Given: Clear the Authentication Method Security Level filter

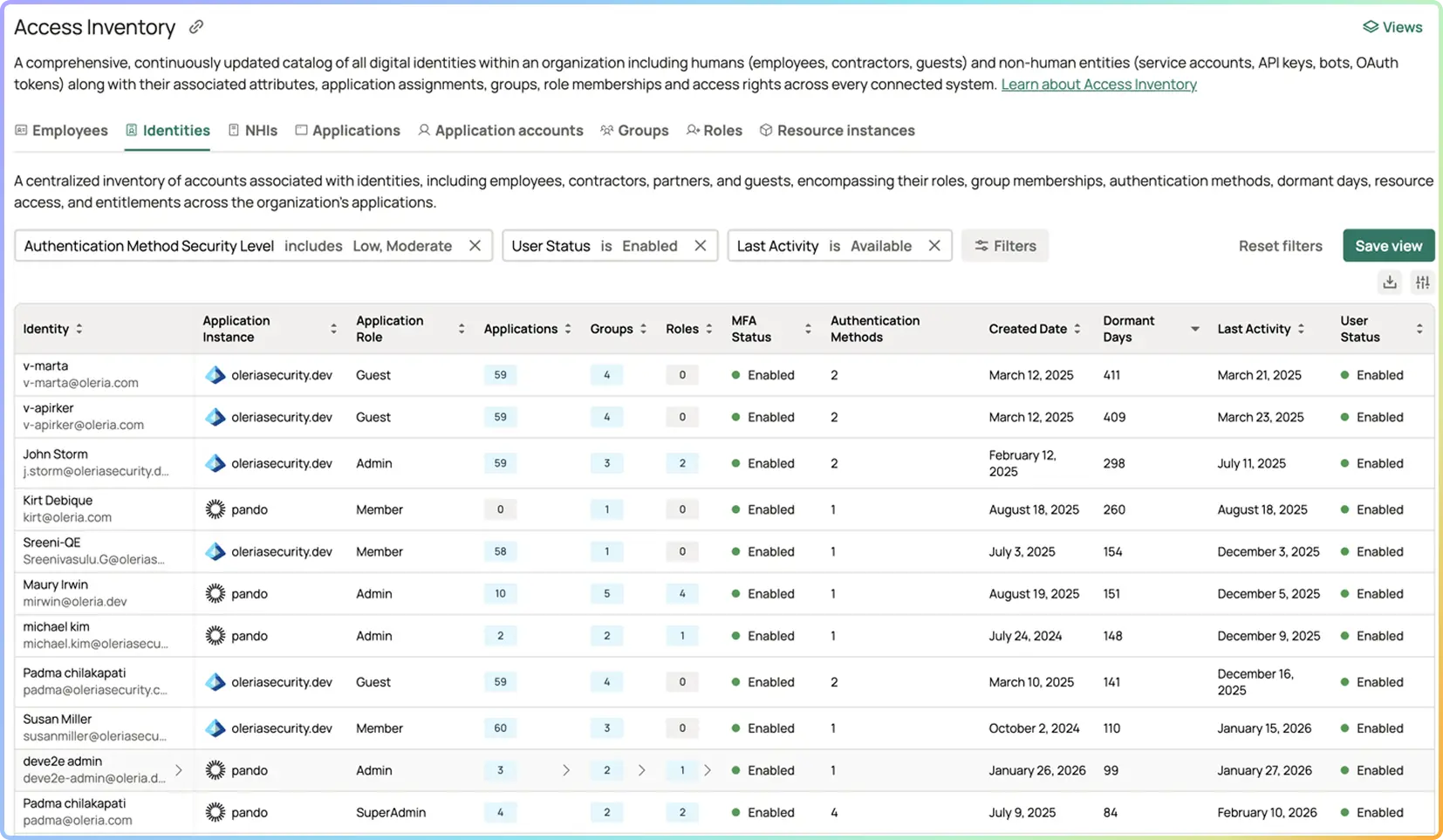Looking at the screenshot, I should click(x=475, y=246).
